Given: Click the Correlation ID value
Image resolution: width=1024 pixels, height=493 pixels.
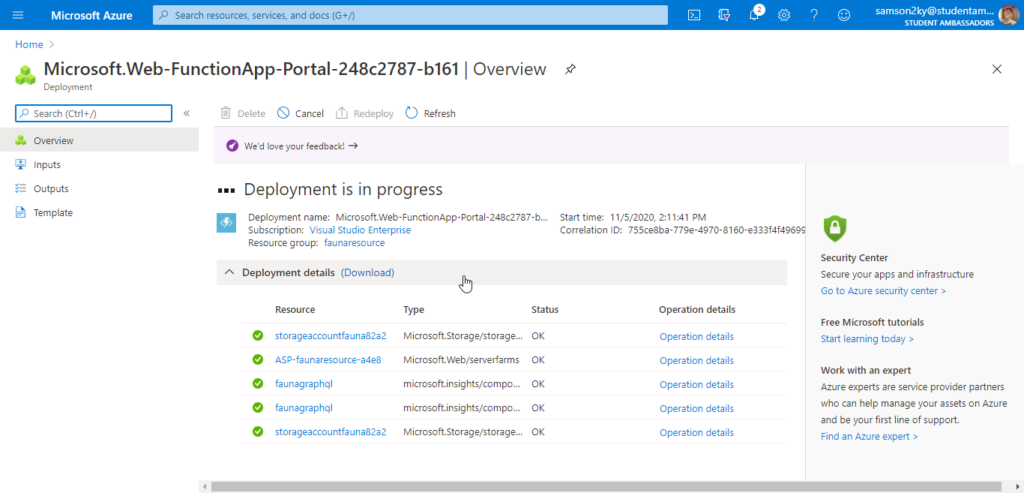Looking at the screenshot, I should [716, 230].
